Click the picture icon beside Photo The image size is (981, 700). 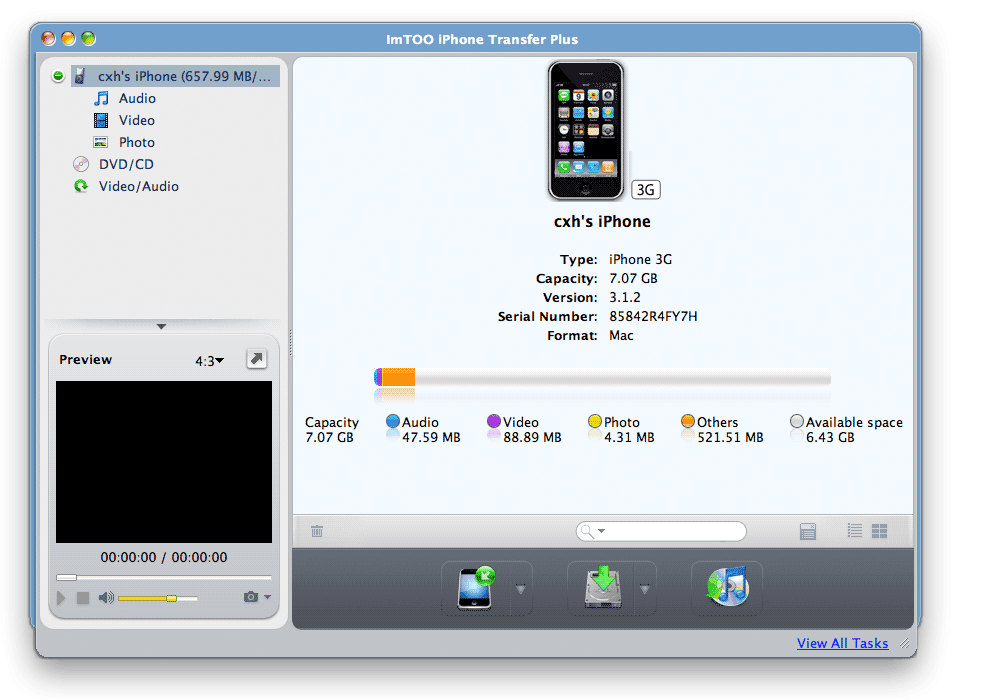[100, 142]
